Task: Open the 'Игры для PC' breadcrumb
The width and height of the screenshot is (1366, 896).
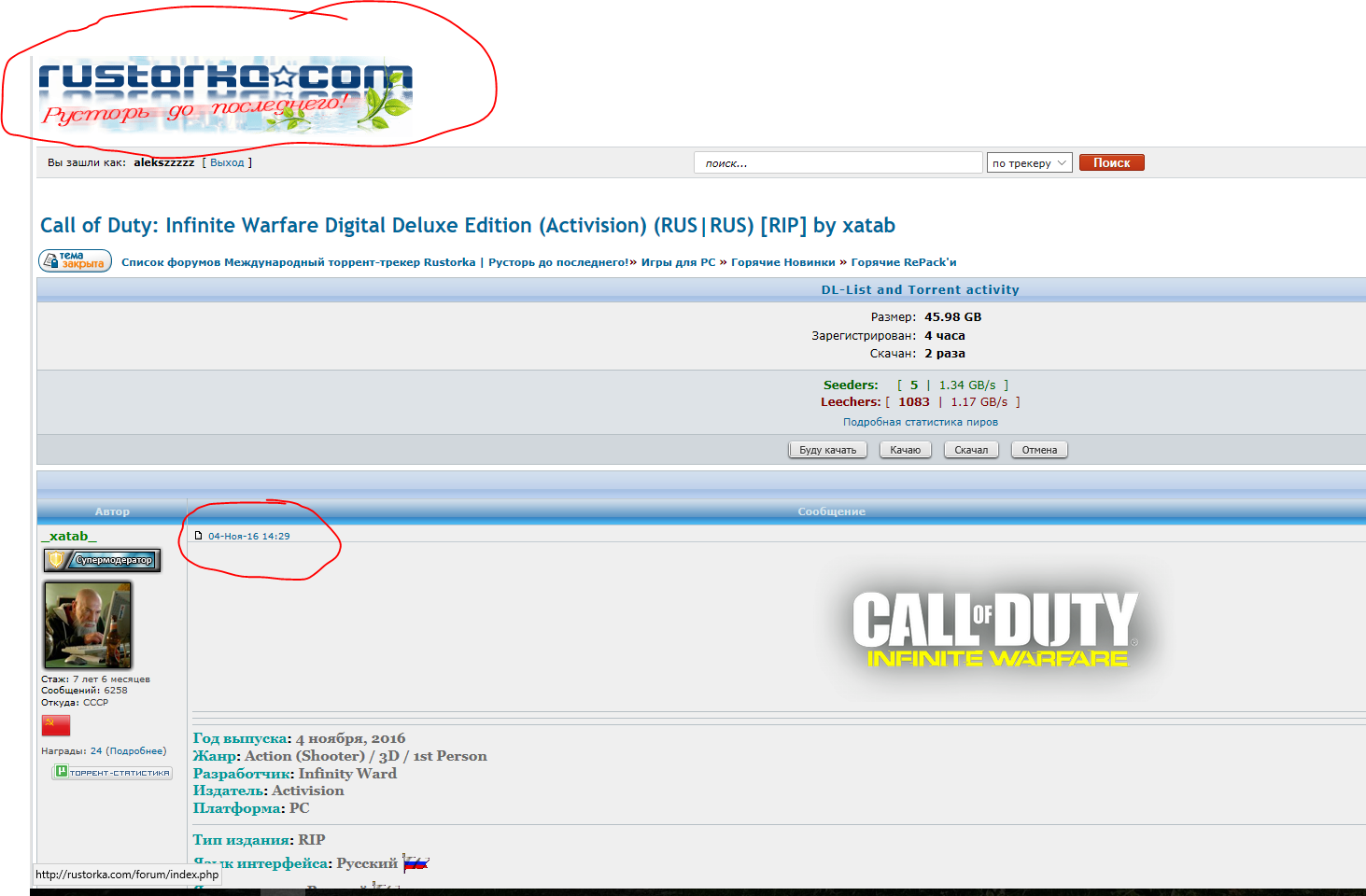Action: [678, 262]
